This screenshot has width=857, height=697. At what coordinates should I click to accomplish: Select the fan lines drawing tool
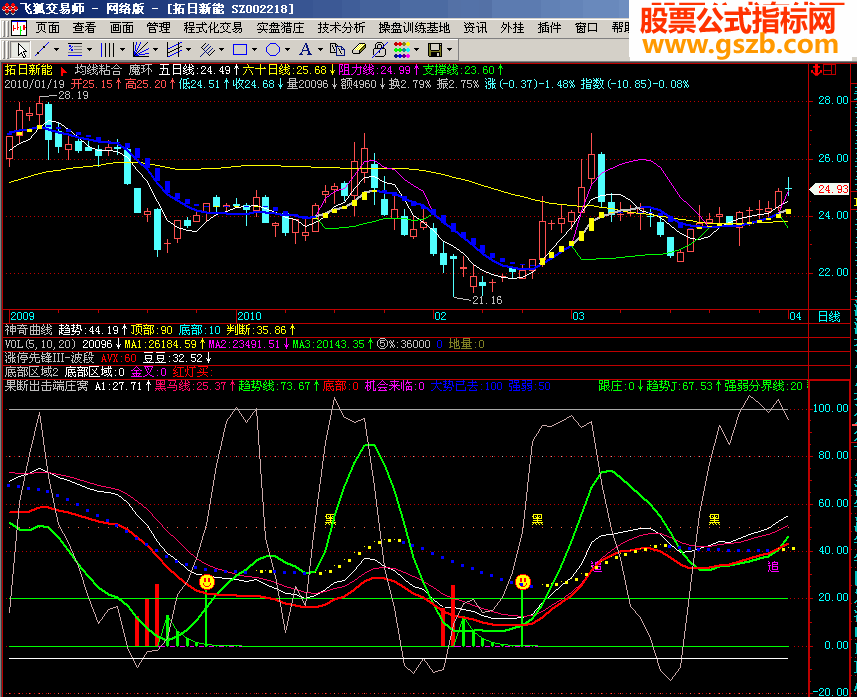tap(140, 50)
